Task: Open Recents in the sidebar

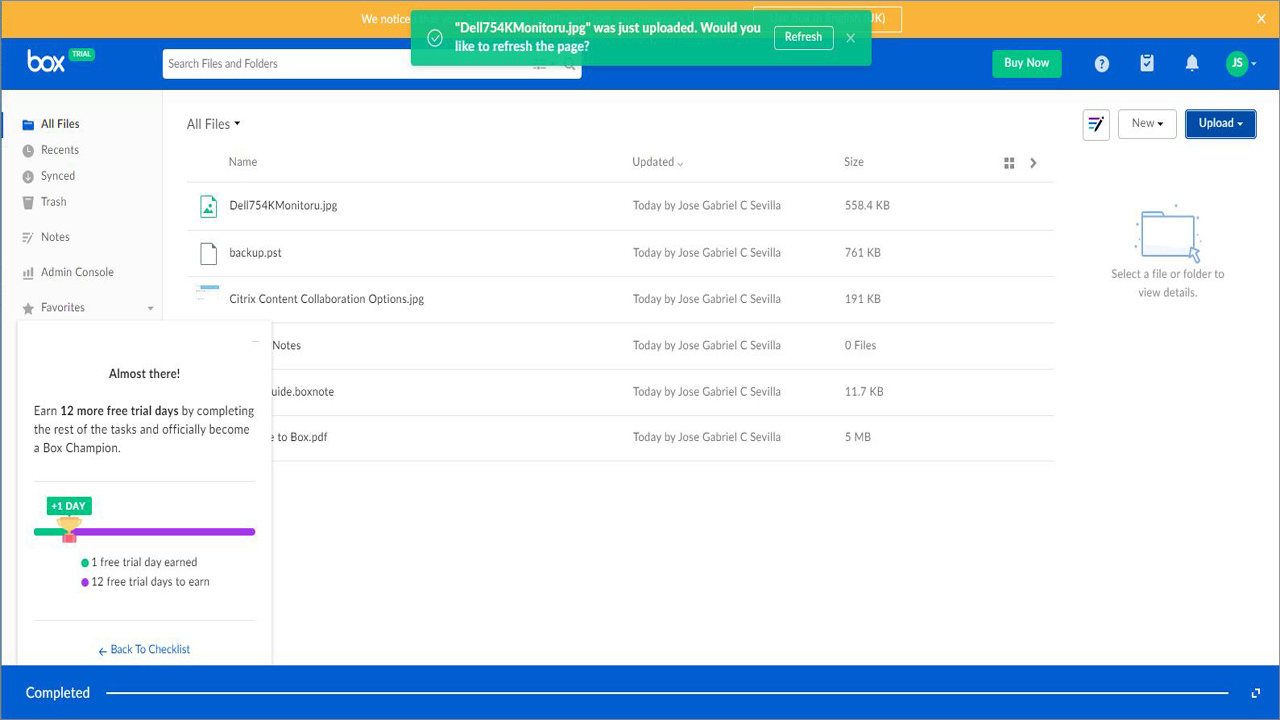Action: [x=59, y=150]
